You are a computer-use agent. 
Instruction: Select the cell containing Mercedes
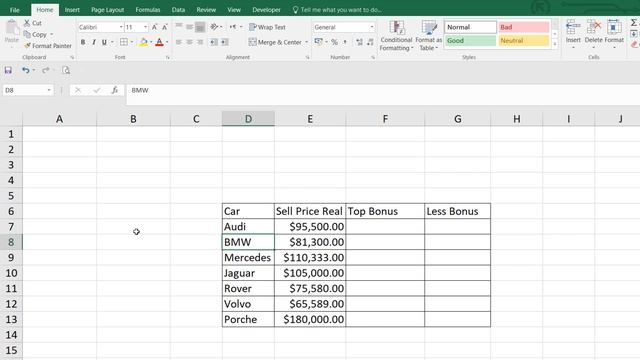[x=248, y=258]
